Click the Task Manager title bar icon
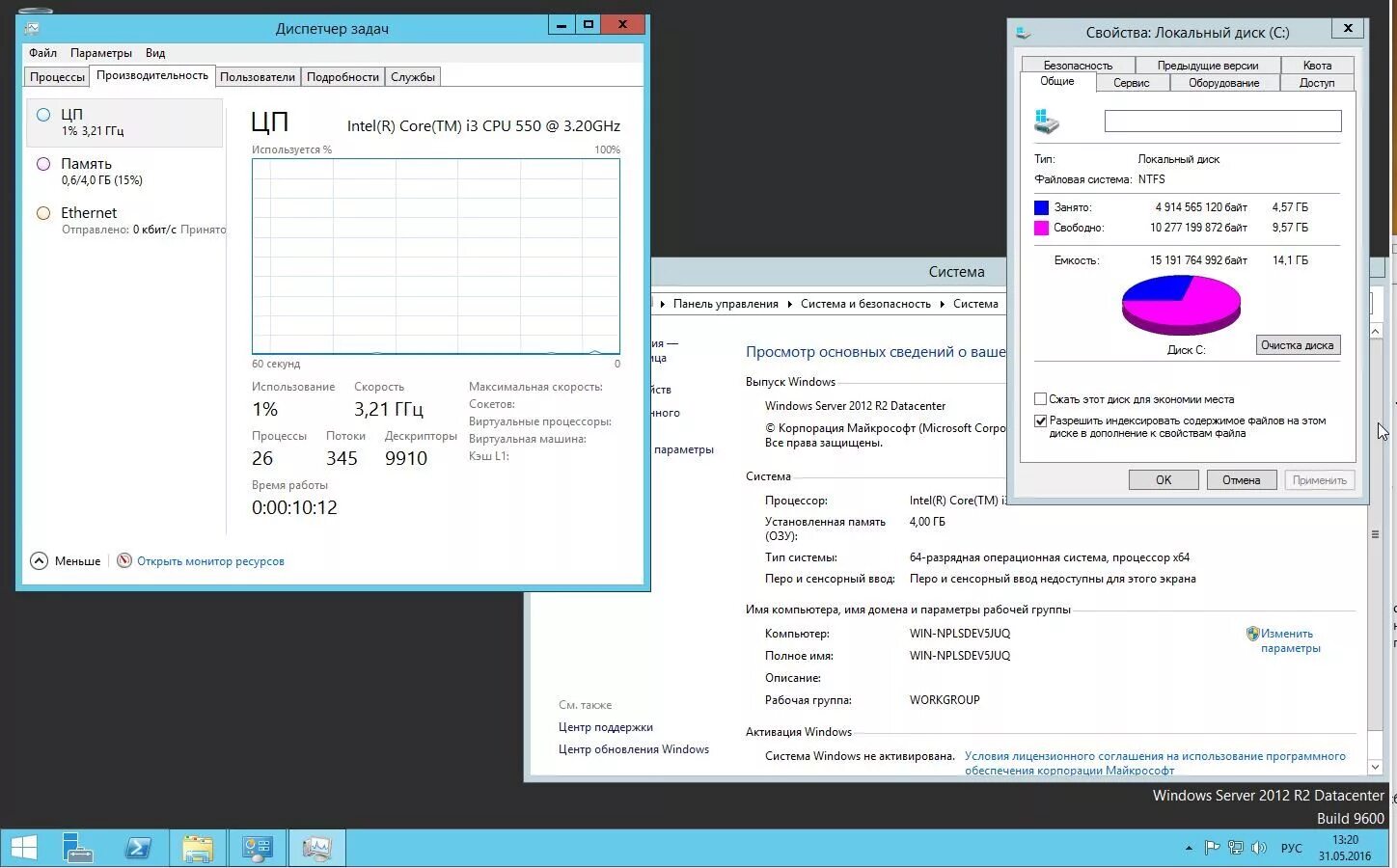 click(31, 29)
